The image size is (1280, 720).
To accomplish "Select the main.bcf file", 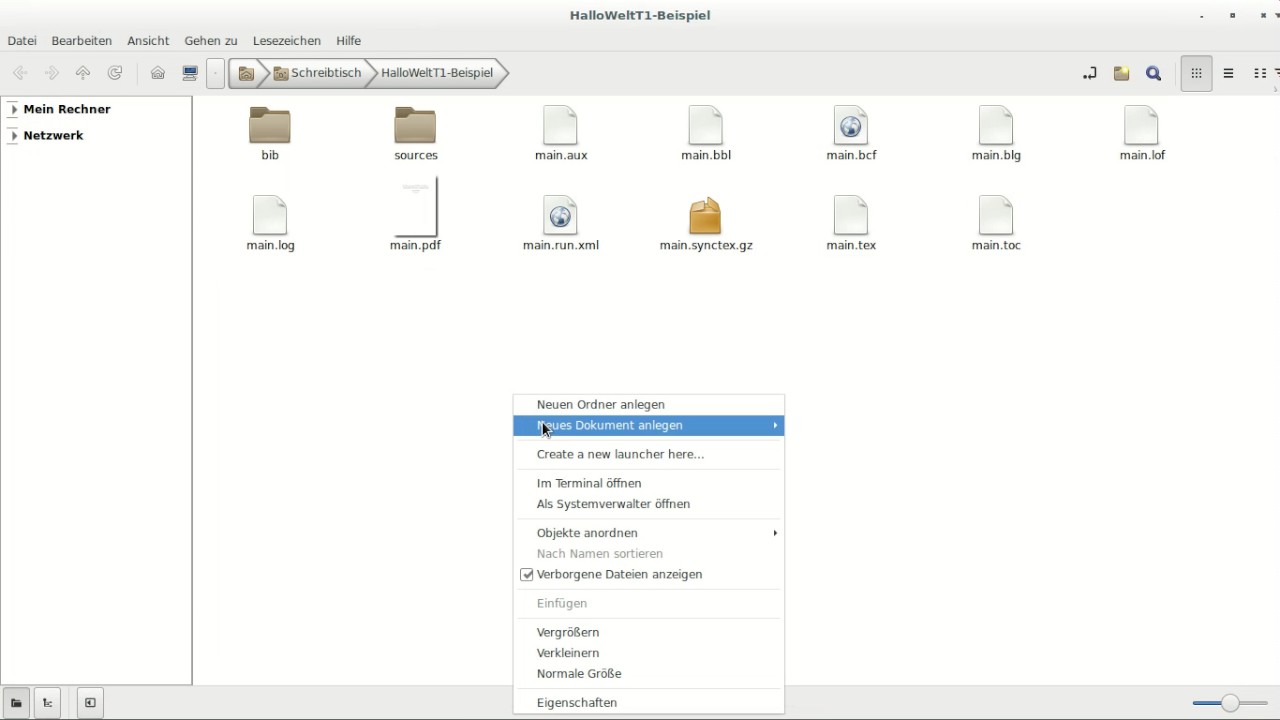I will (851, 133).
